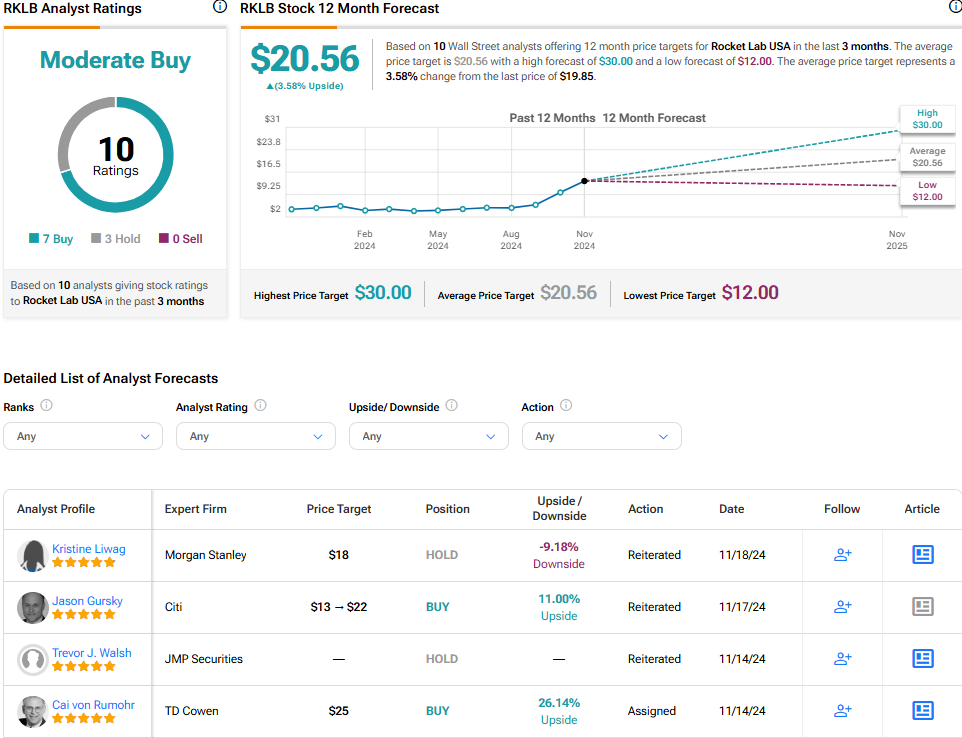Click info icon beside Ranks filter label

click(46, 406)
